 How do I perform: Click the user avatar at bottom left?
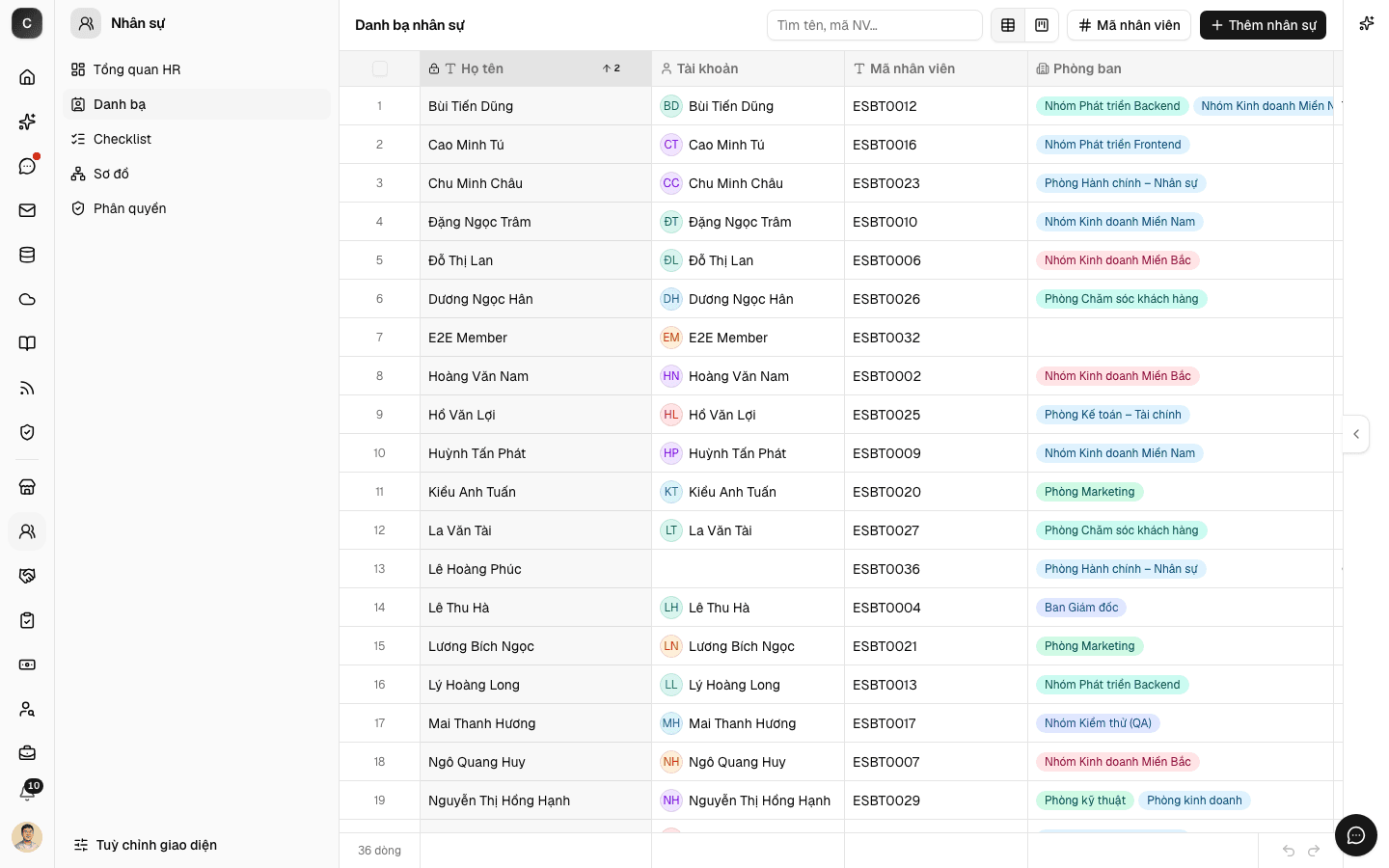tap(27, 837)
